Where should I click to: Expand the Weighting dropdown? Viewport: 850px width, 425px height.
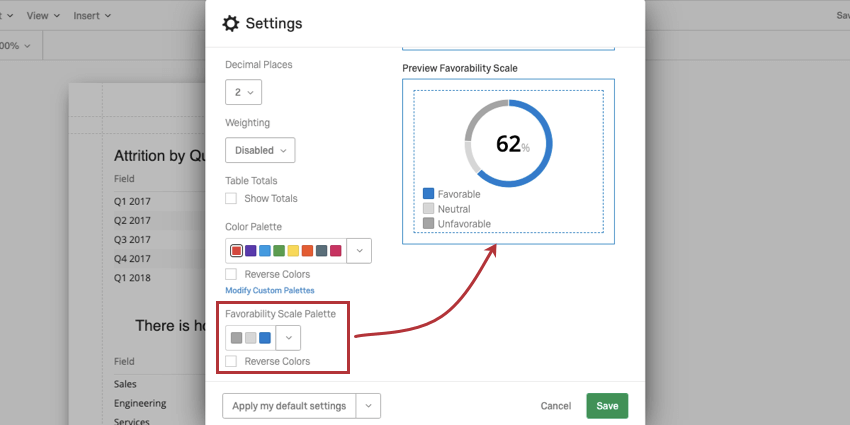(260, 150)
